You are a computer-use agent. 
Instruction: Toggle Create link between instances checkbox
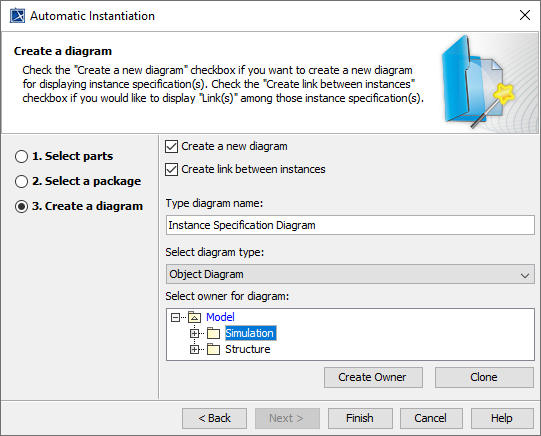pyautogui.click(x=171, y=169)
